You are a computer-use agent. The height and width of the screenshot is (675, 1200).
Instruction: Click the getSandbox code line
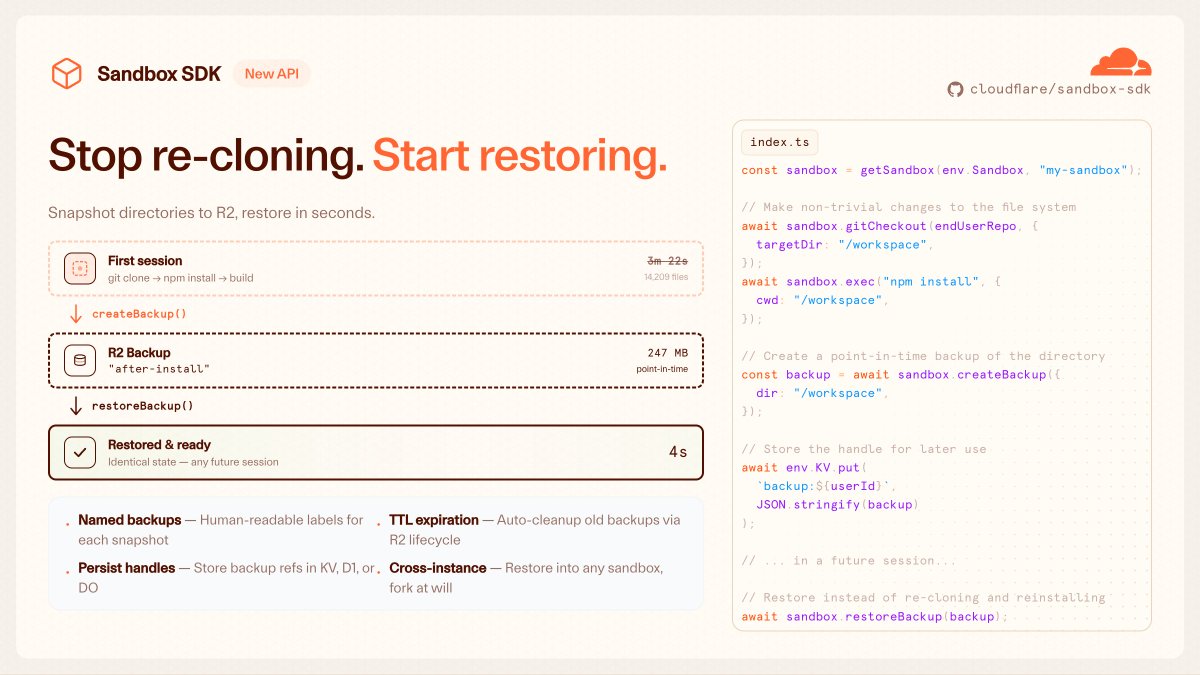tap(941, 170)
